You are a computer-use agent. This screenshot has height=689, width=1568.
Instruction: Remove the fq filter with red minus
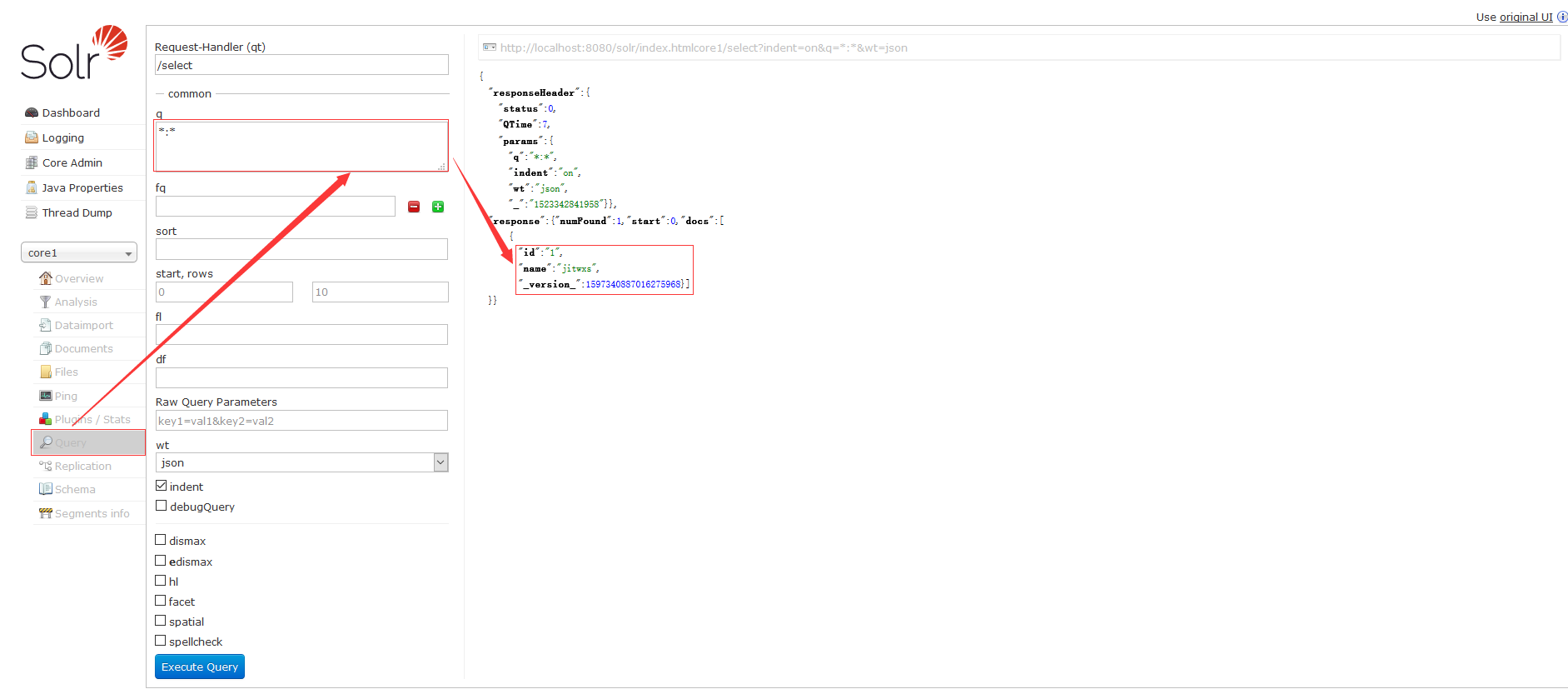click(414, 207)
